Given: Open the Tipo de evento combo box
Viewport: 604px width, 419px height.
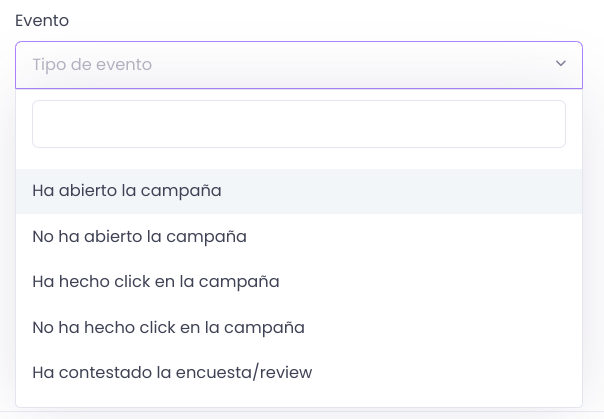Looking at the screenshot, I should tap(299, 65).
